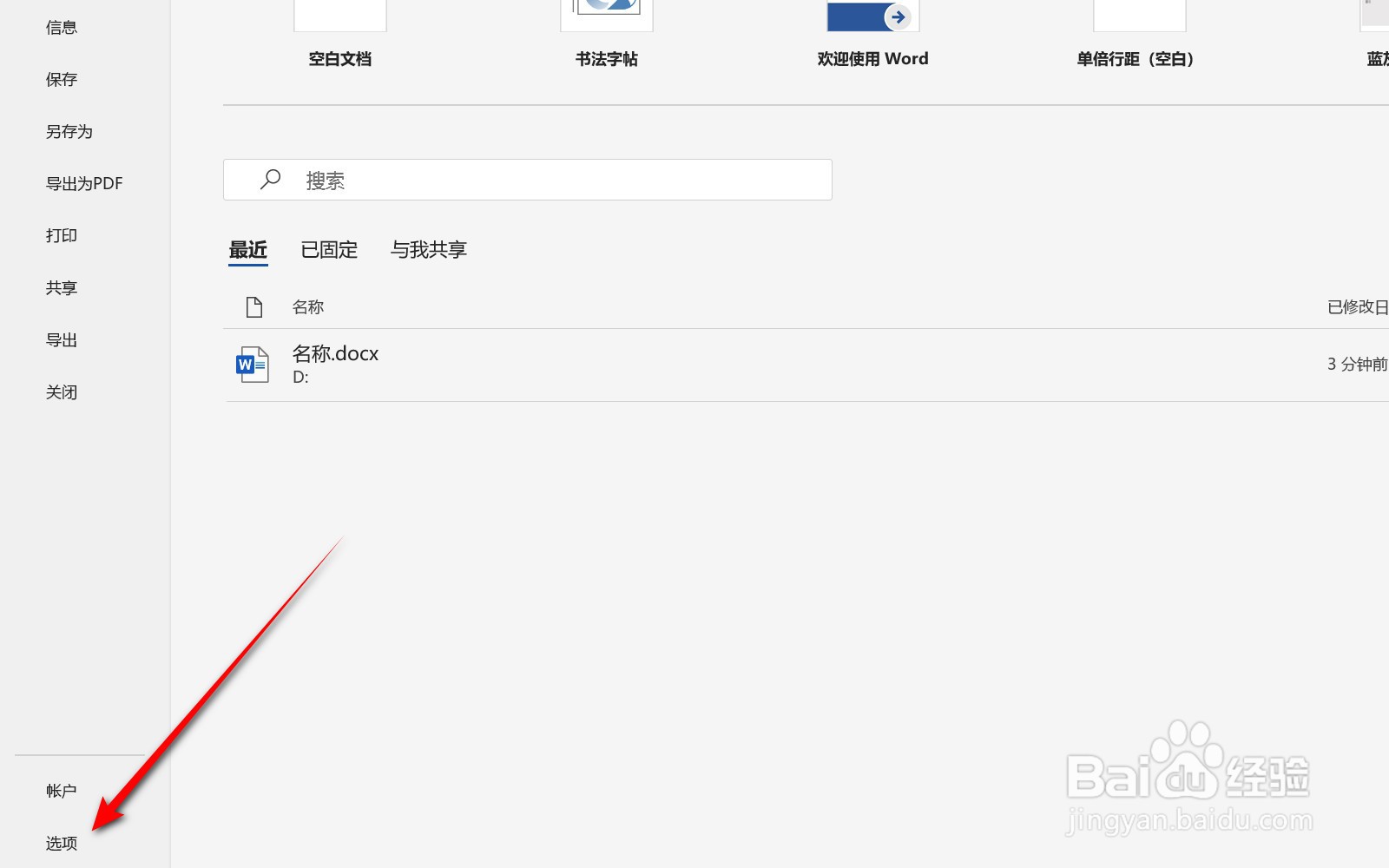
Task: Switch to the 与我共享 tab
Action: pyautogui.click(x=429, y=250)
